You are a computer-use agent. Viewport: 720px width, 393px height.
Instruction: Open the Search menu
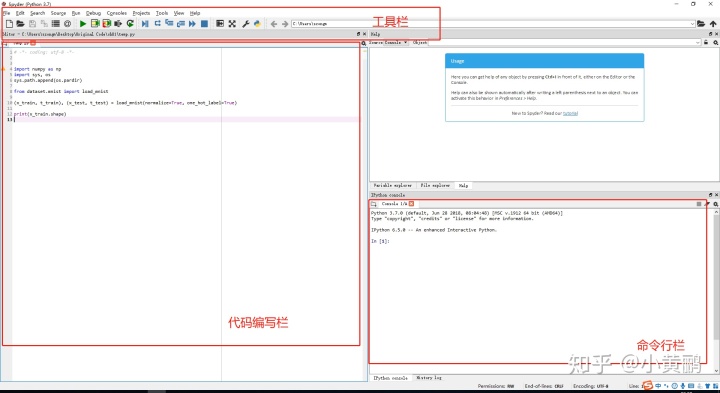tap(38, 13)
